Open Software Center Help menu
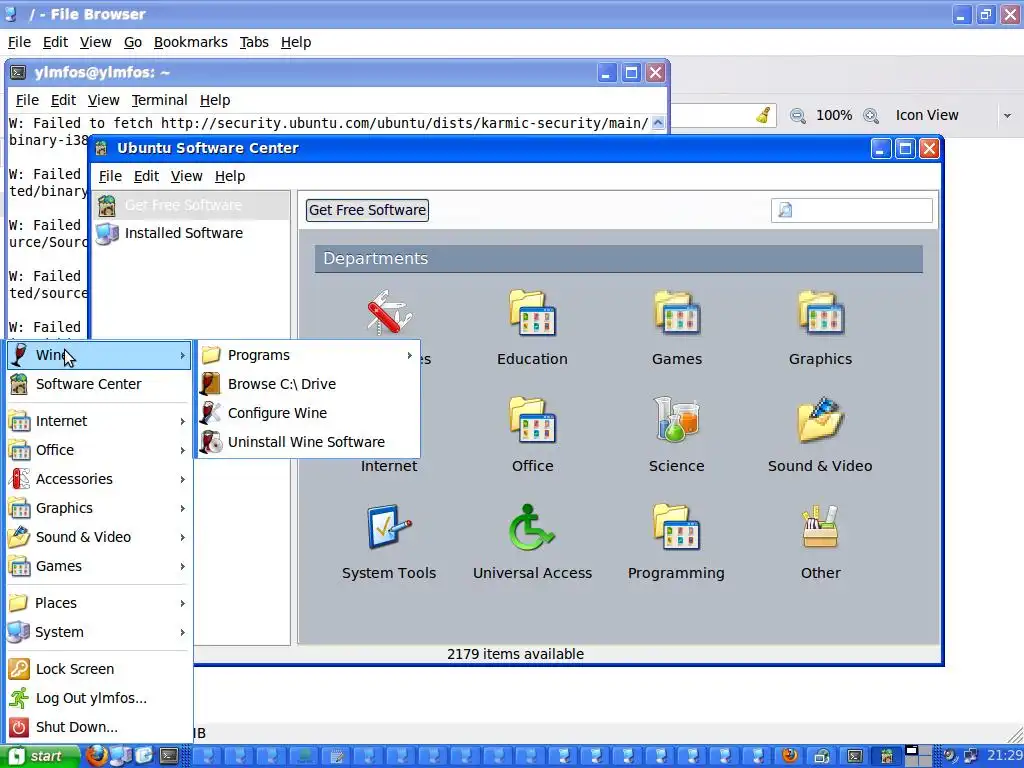 pos(230,176)
